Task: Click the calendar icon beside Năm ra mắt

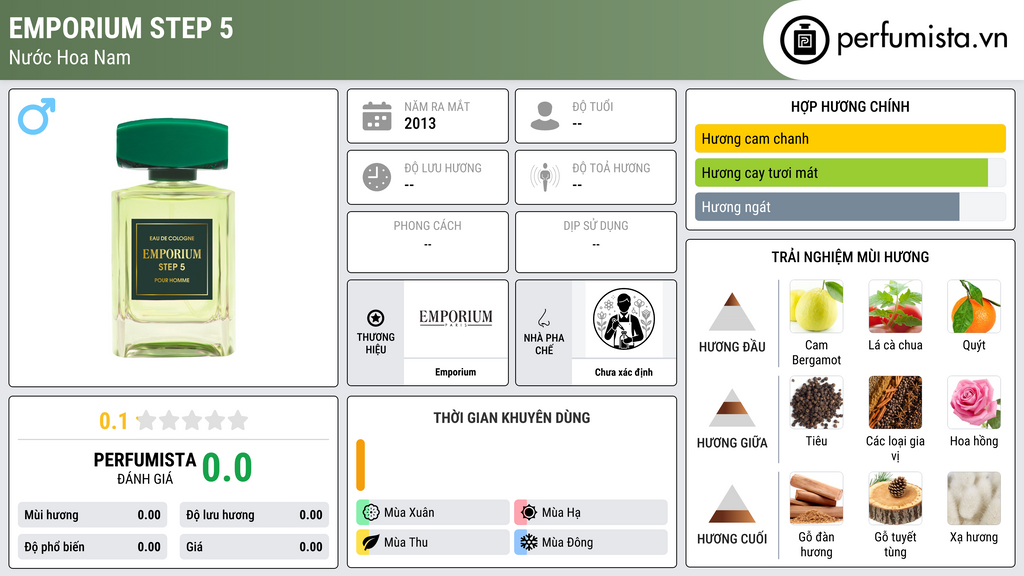Action: tap(377, 116)
